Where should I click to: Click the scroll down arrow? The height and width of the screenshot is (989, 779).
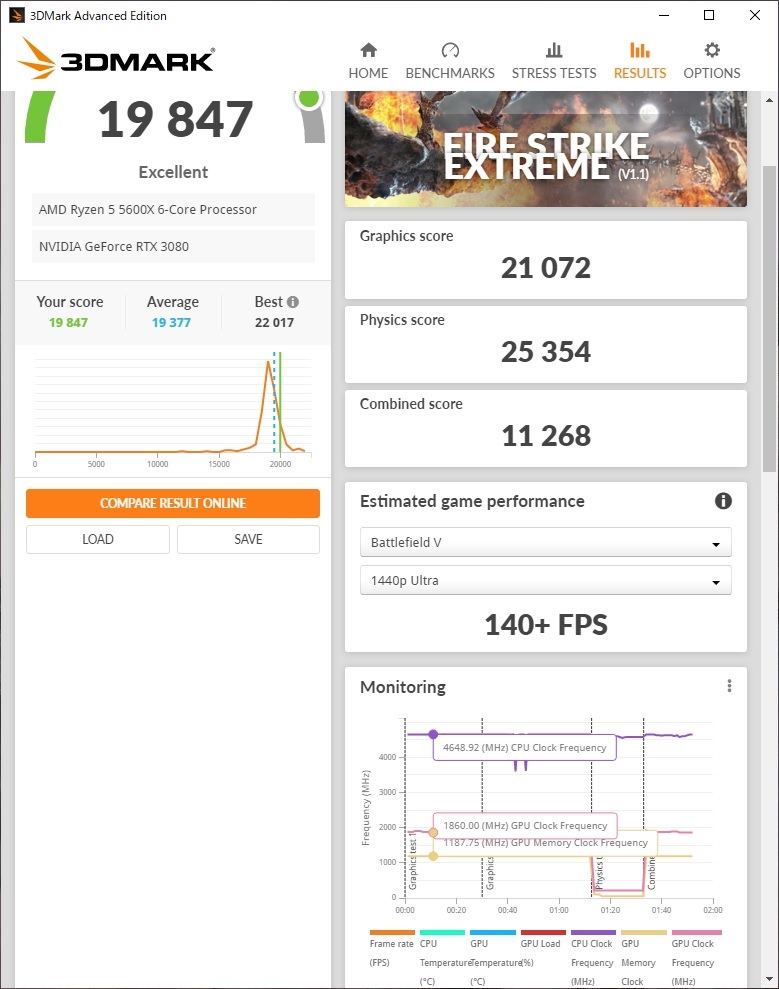(x=769, y=980)
